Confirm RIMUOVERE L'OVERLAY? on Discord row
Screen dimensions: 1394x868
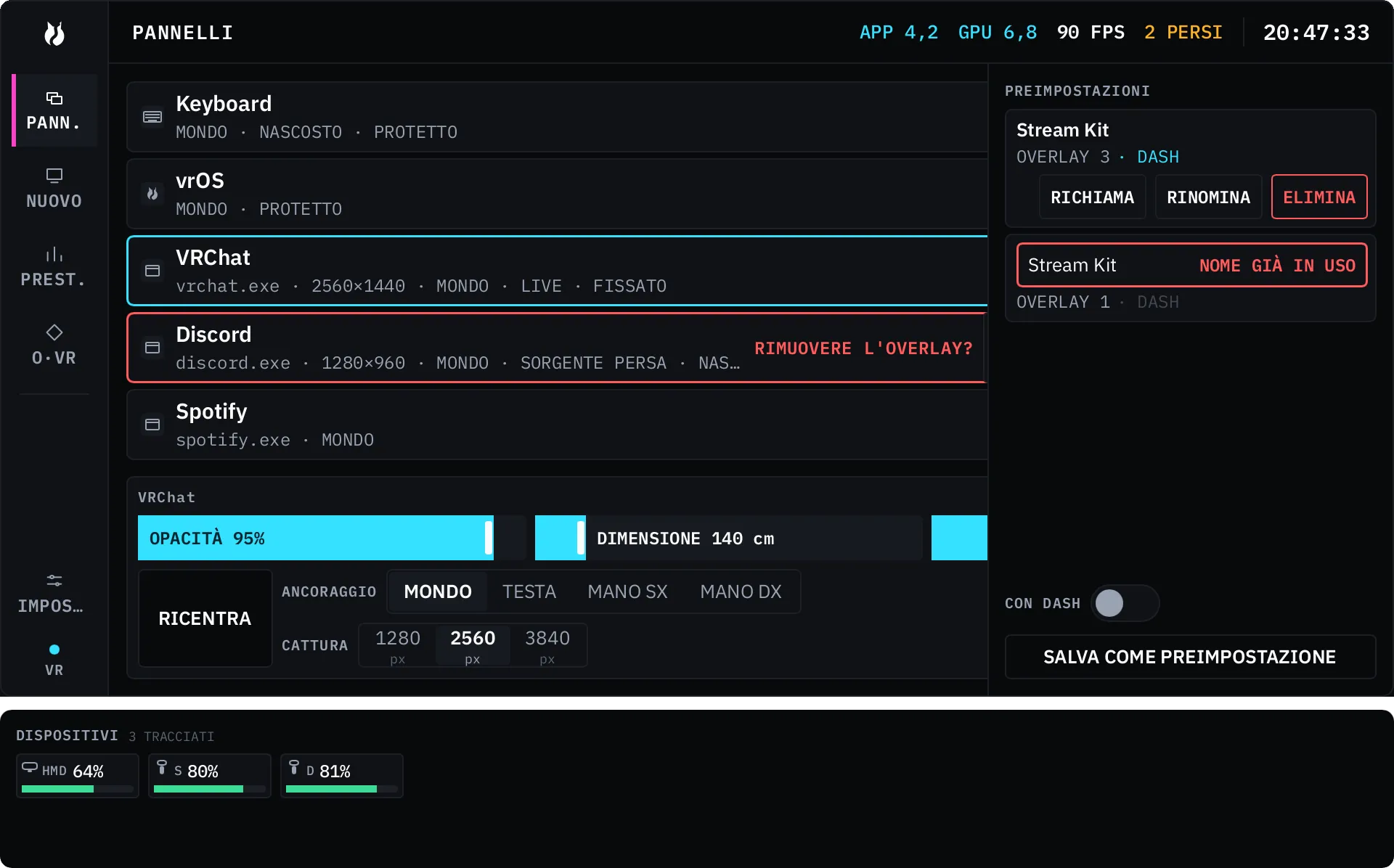click(x=863, y=348)
